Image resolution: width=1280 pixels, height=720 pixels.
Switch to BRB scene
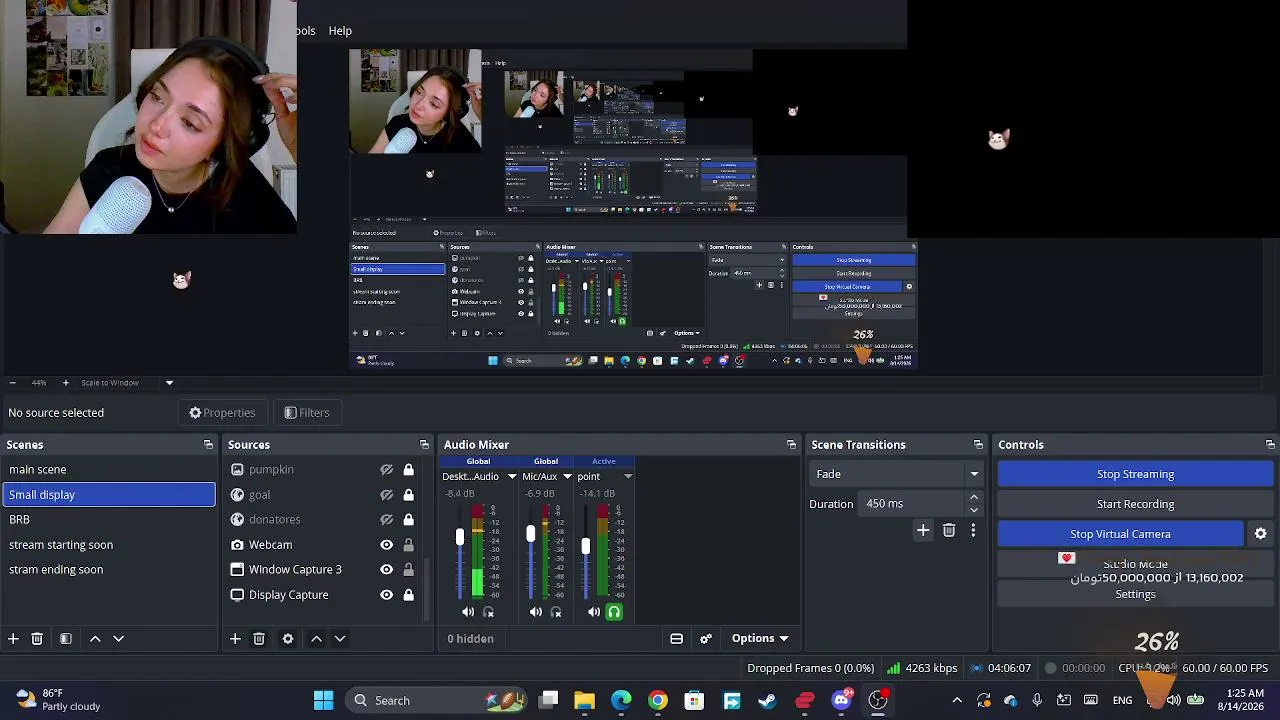108,520
